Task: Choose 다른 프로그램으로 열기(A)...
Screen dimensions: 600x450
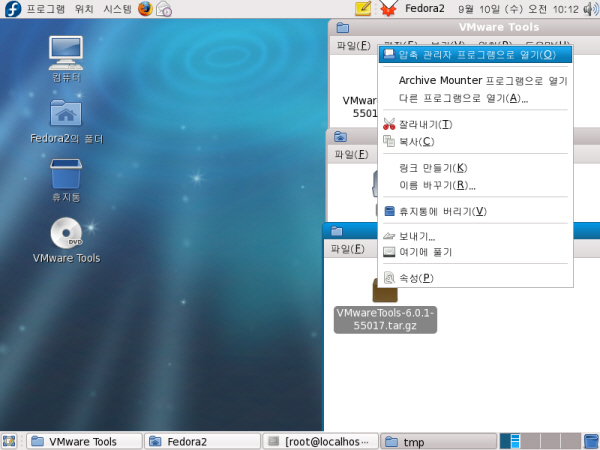Action: click(x=475, y=98)
